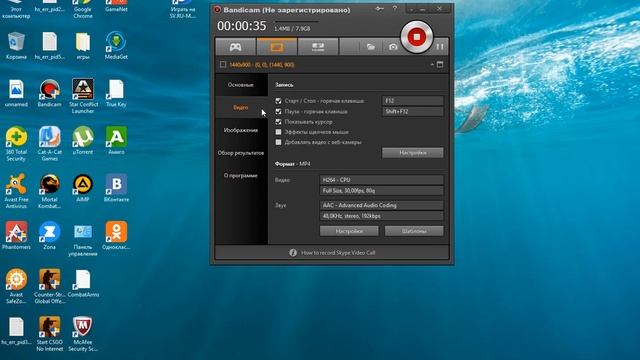
Task: Select Cat-A-Cat Games desktop icon
Action: (49, 144)
